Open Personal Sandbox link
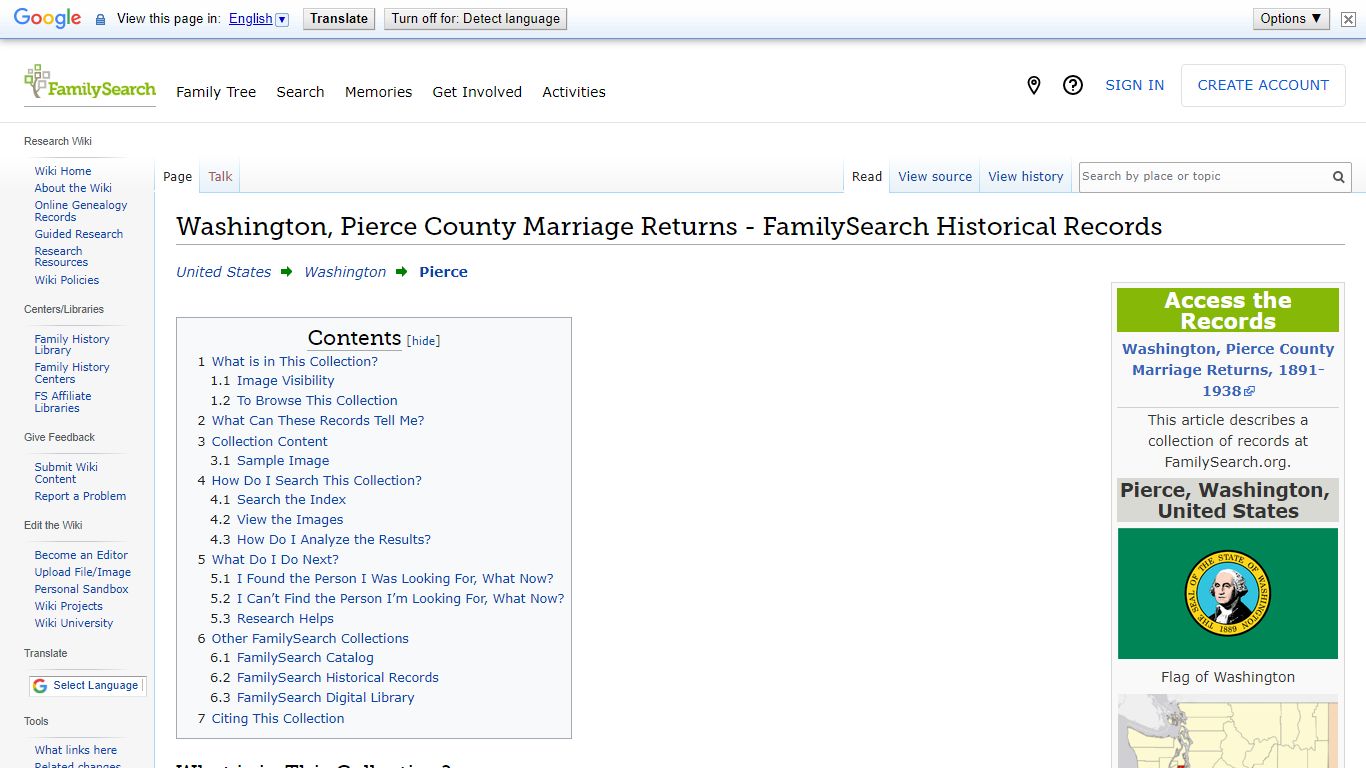The width and height of the screenshot is (1366, 768). (x=82, y=589)
